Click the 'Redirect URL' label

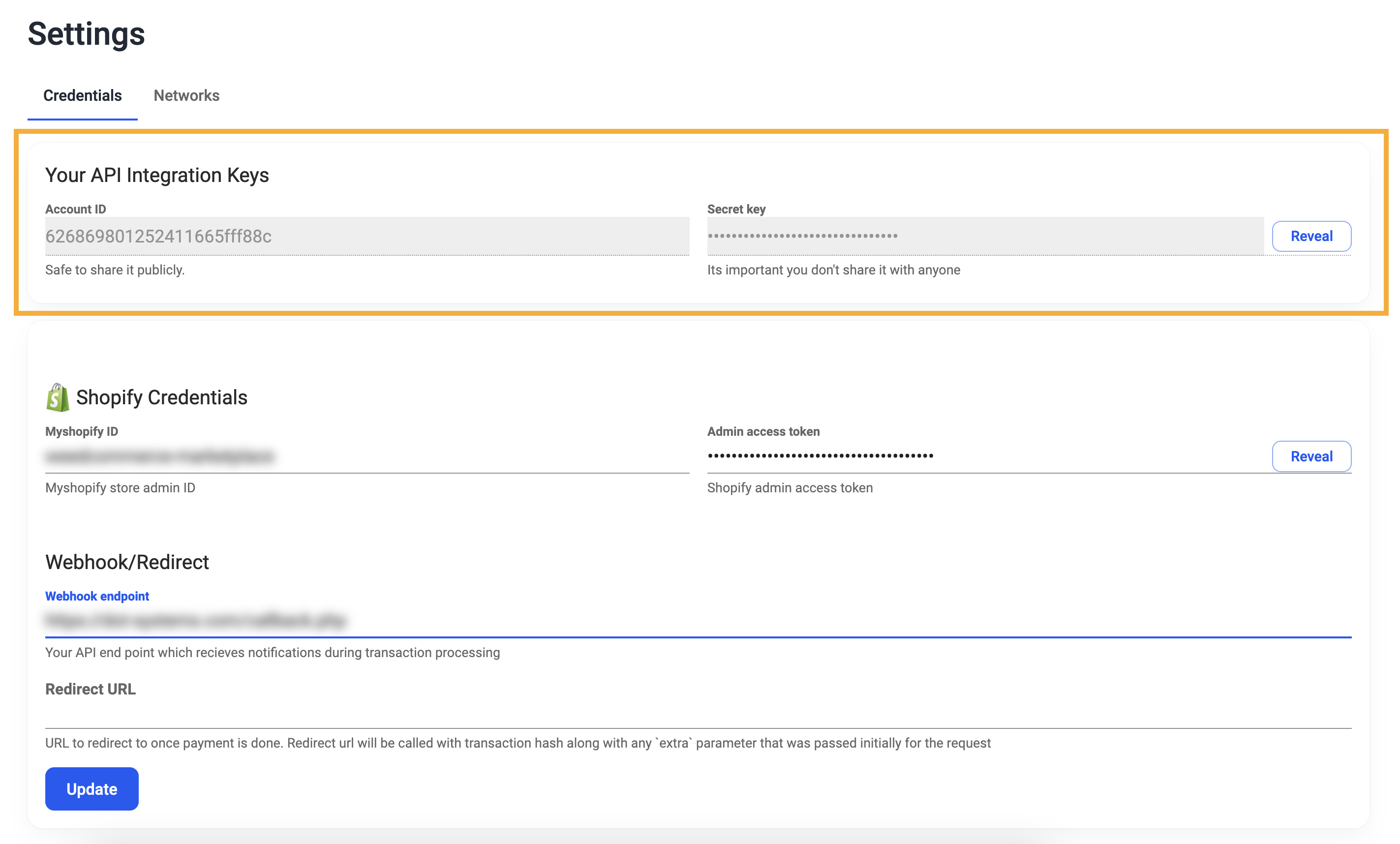[91, 689]
